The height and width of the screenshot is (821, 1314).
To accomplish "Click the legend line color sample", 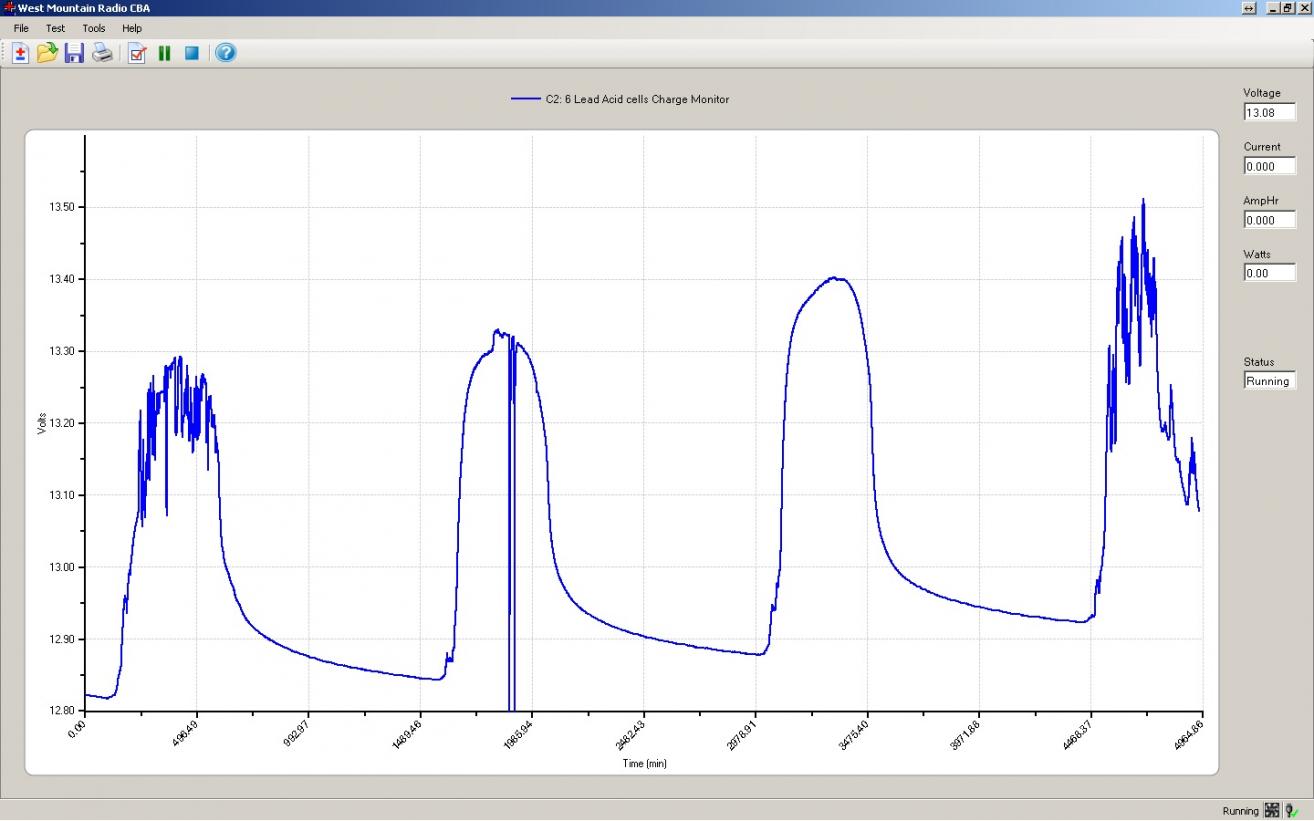I will [x=526, y=99].
